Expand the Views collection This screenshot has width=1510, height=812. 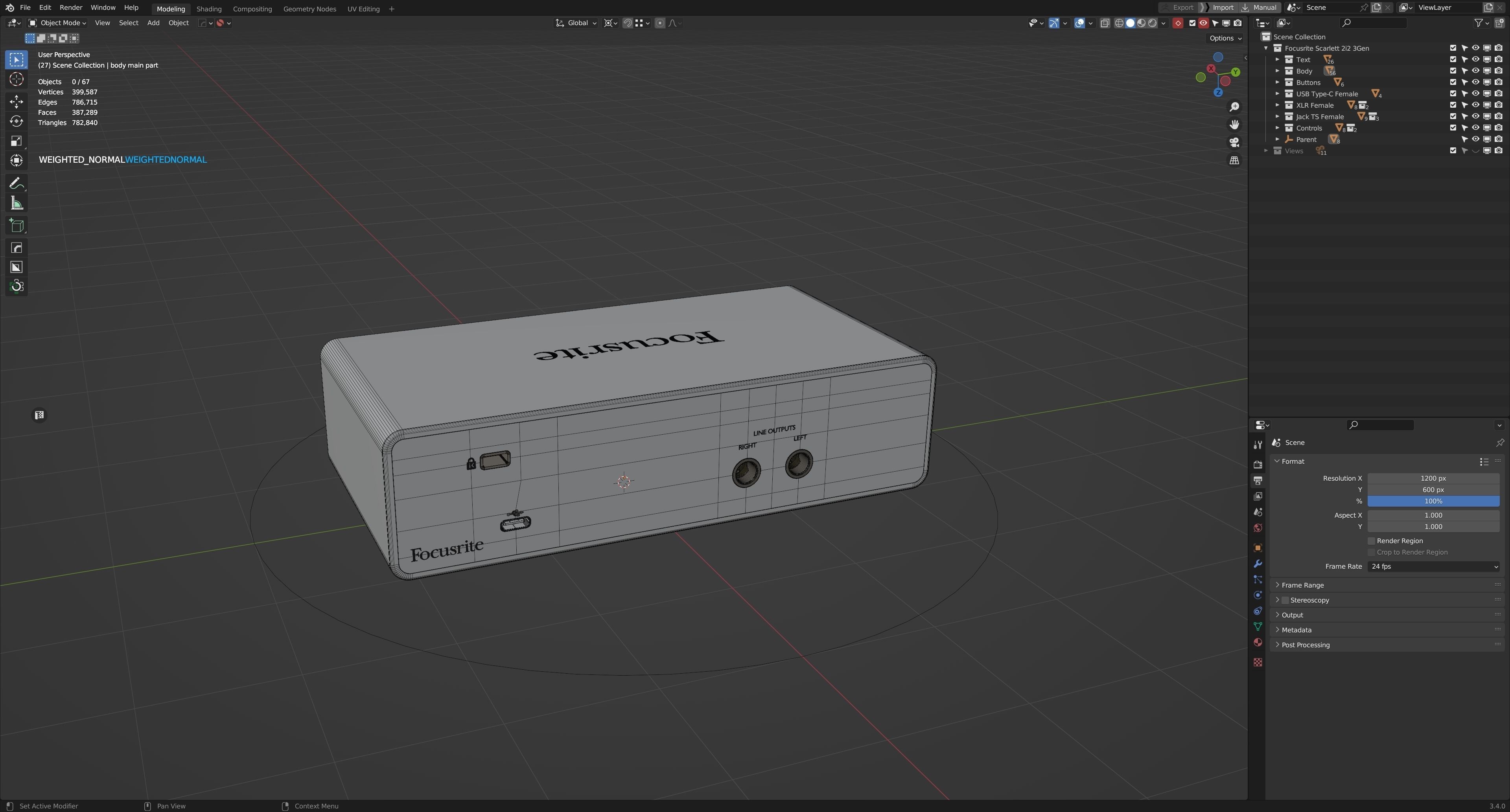(1266, 151)
